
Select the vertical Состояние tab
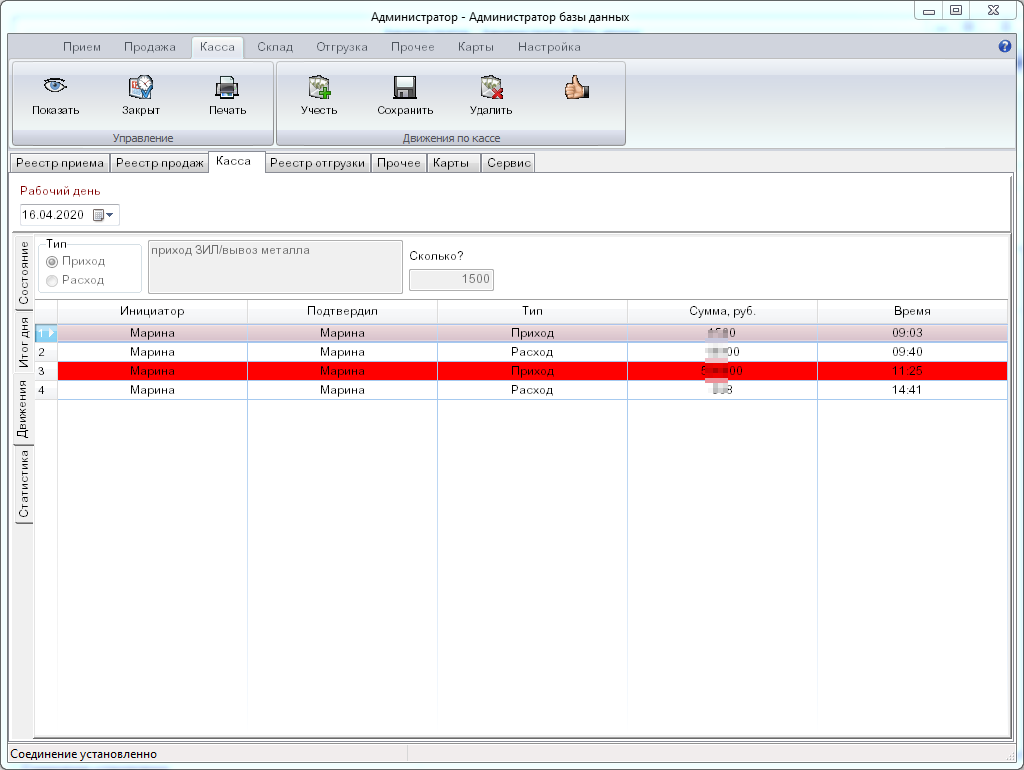tap(24, 272)
